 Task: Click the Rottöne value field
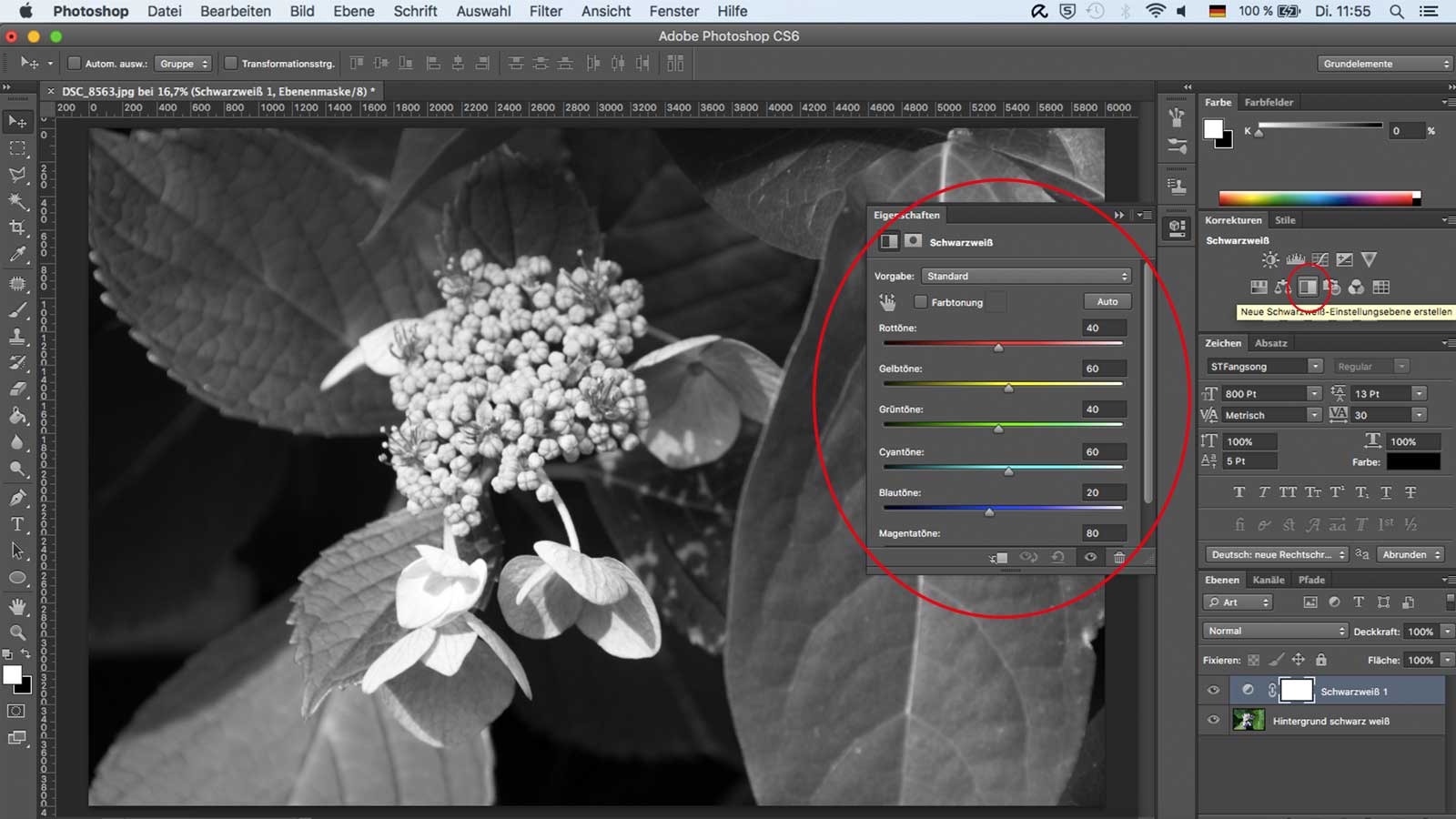click(1103, 328)
